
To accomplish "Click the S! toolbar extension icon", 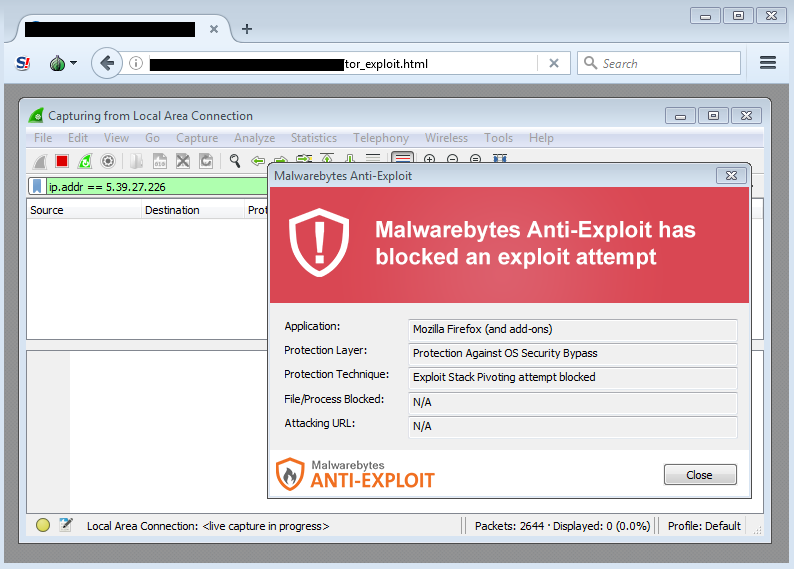I will [x=23, y=63].
